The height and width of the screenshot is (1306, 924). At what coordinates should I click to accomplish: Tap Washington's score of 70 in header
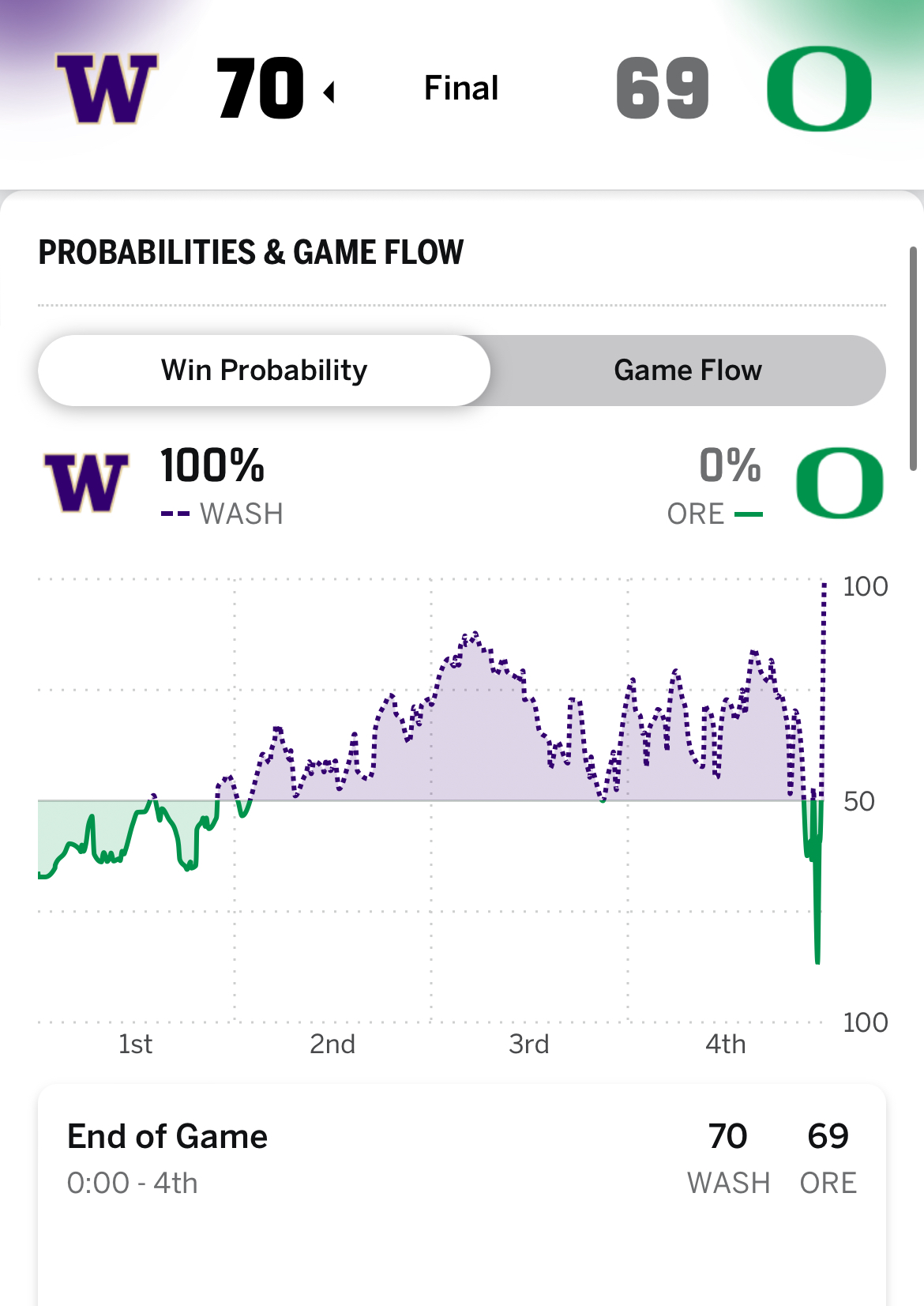[x=260, y=88]
